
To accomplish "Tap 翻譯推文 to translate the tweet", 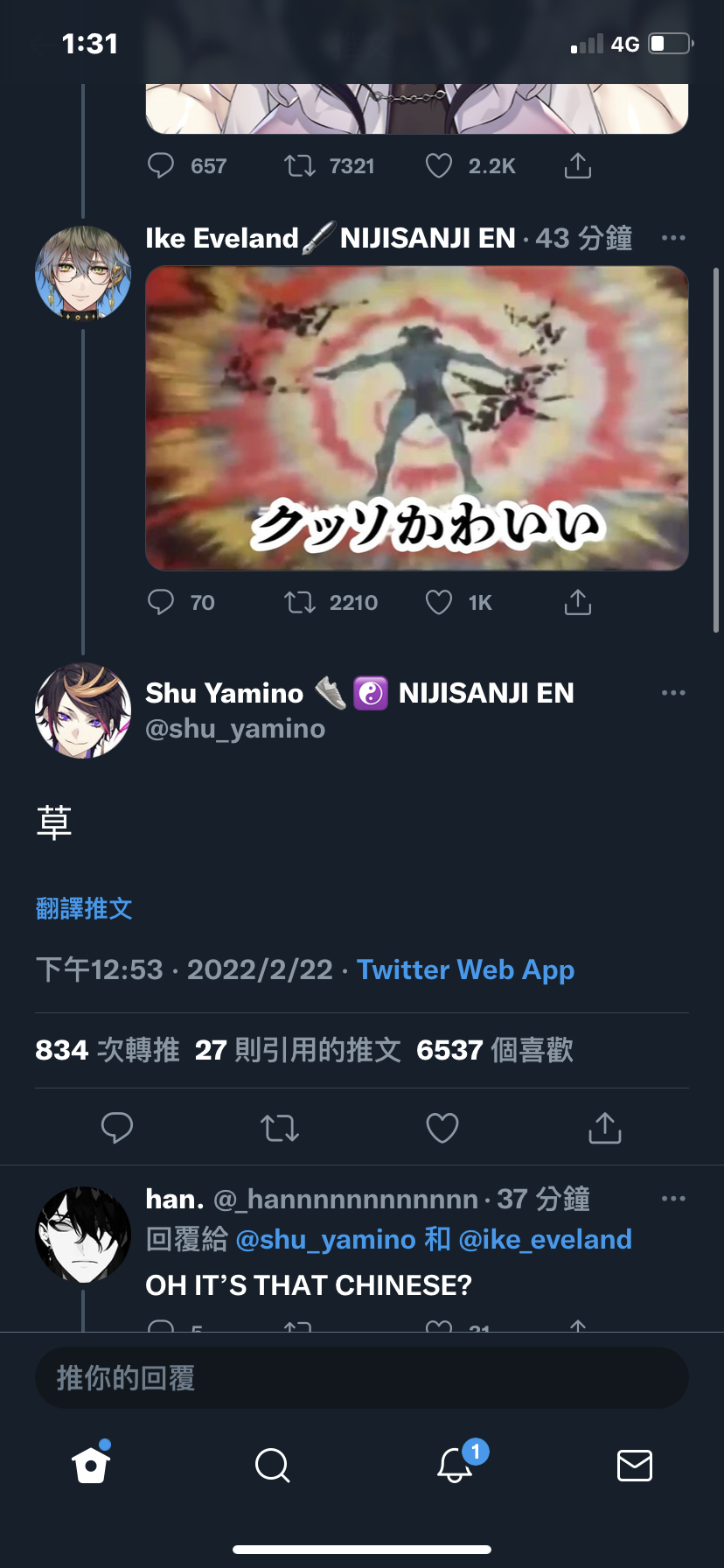I will point(84,908).
